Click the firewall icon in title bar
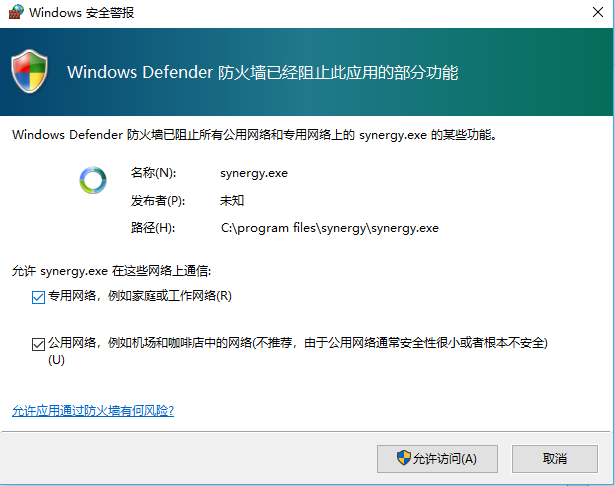 tap(16, 12)
